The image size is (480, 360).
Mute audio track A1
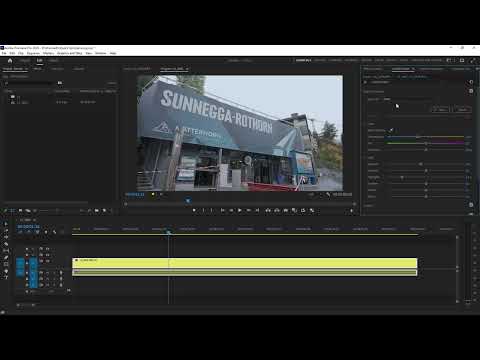(48, 273)
